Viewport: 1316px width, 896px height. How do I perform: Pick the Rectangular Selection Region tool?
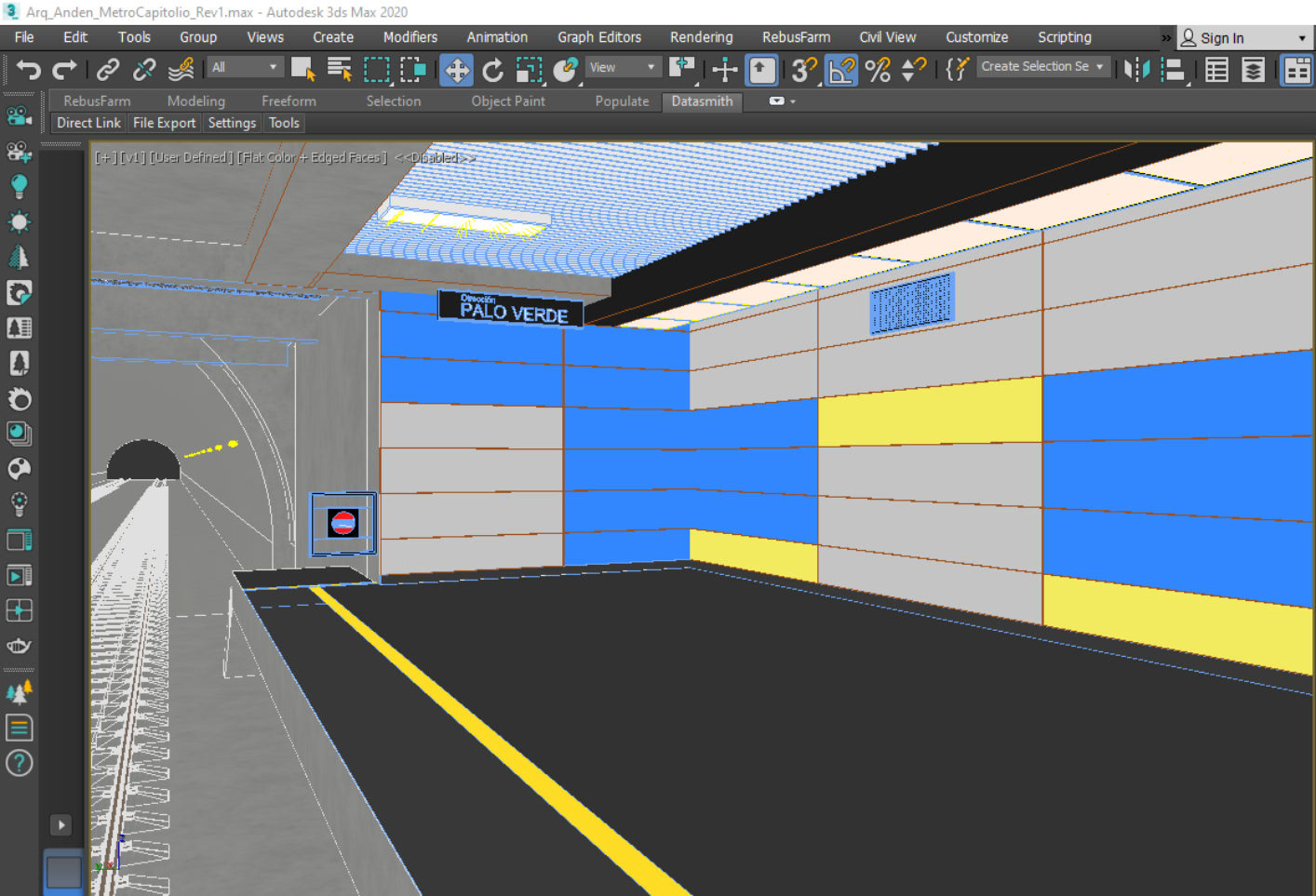(x=376, y=70)
